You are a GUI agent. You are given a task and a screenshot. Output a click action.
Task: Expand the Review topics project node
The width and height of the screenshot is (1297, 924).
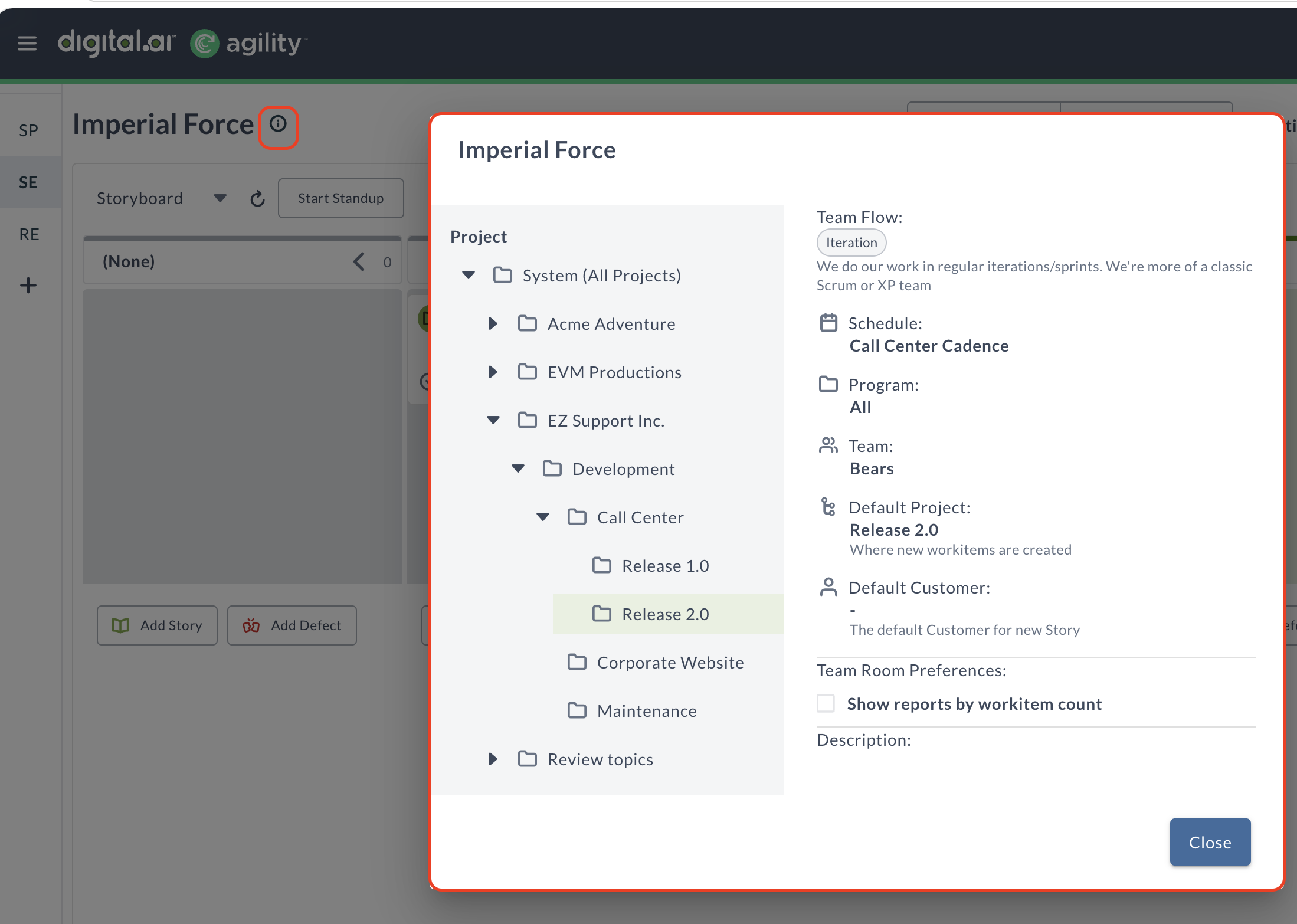tap(493, 759)
